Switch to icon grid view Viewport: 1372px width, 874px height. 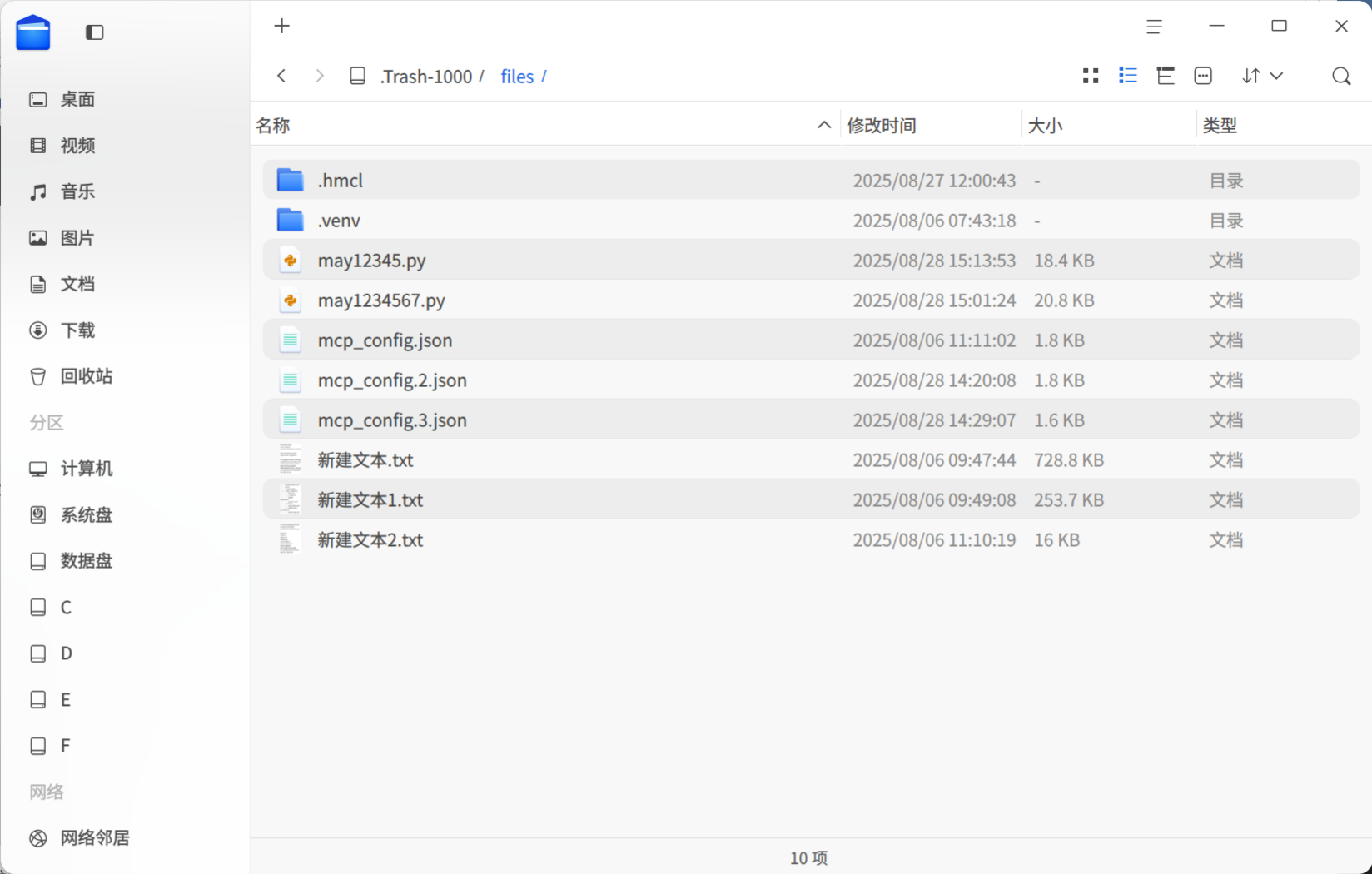[1091, 76]
